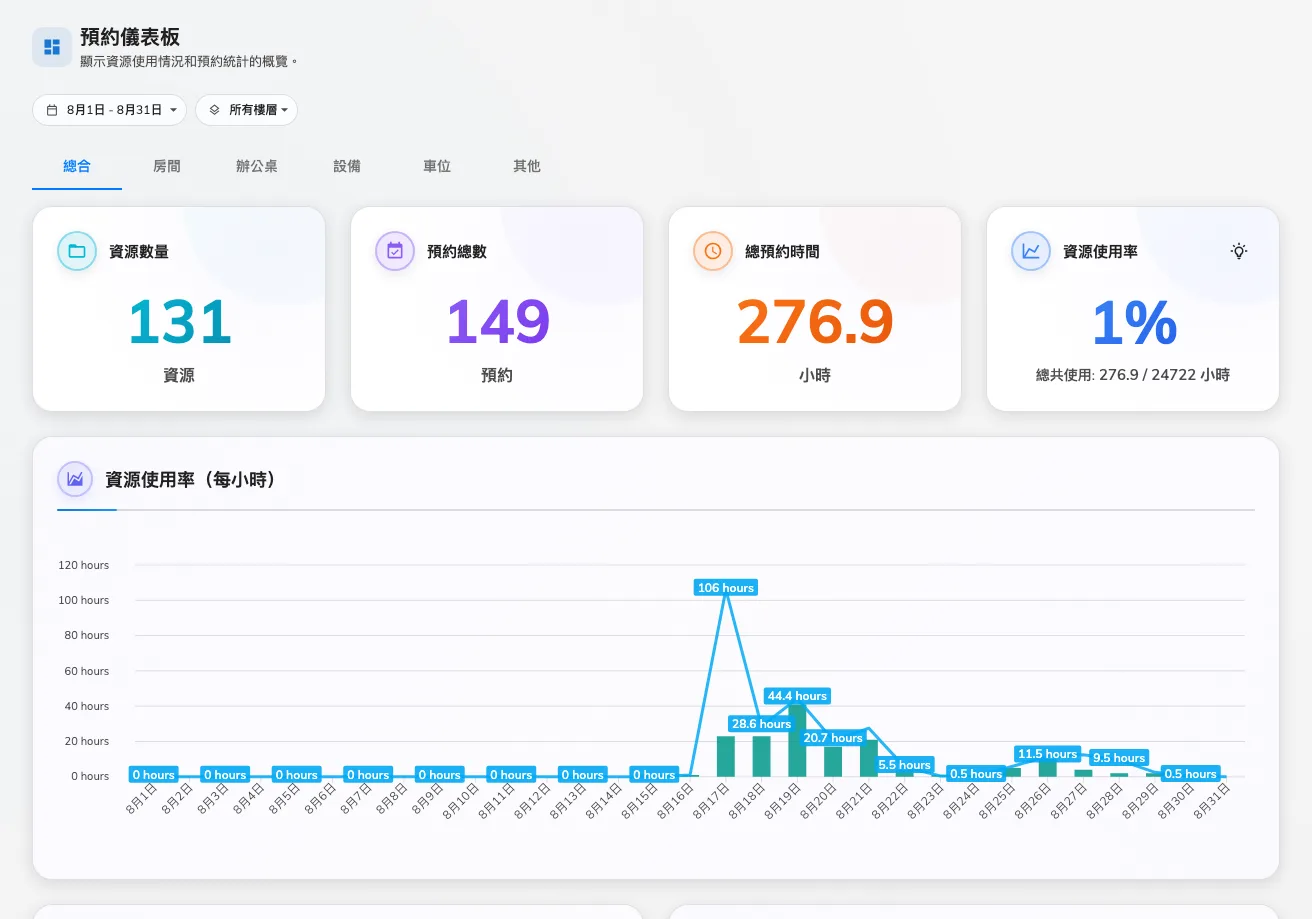Viewport: 1312px width, 919px height.
Task: Click the 28.6 hours data label
Action: (x=761, y=724)
